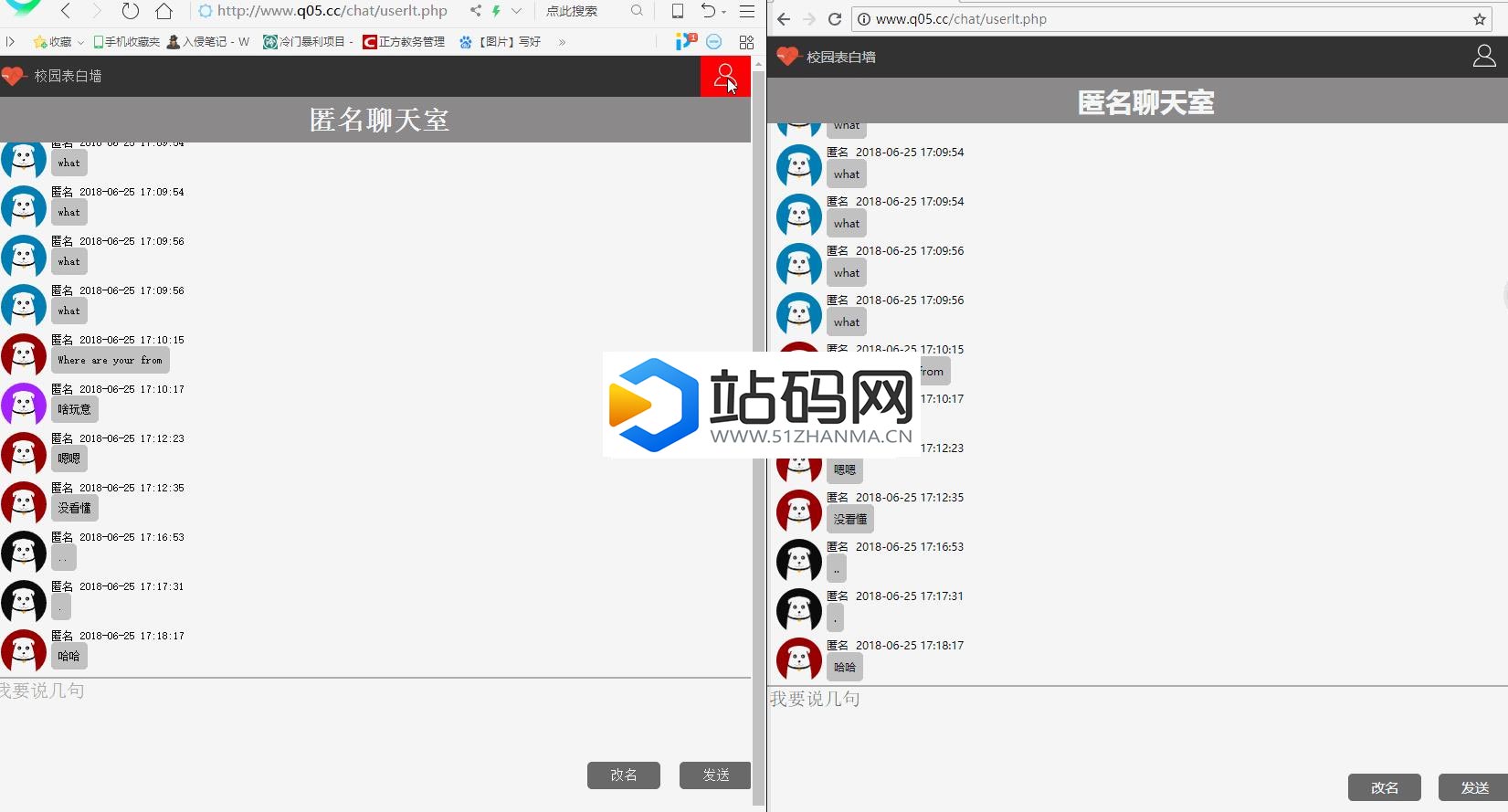Click the 发送 button in left window
Screen dimensions: 1508x812
click(715, 775)
